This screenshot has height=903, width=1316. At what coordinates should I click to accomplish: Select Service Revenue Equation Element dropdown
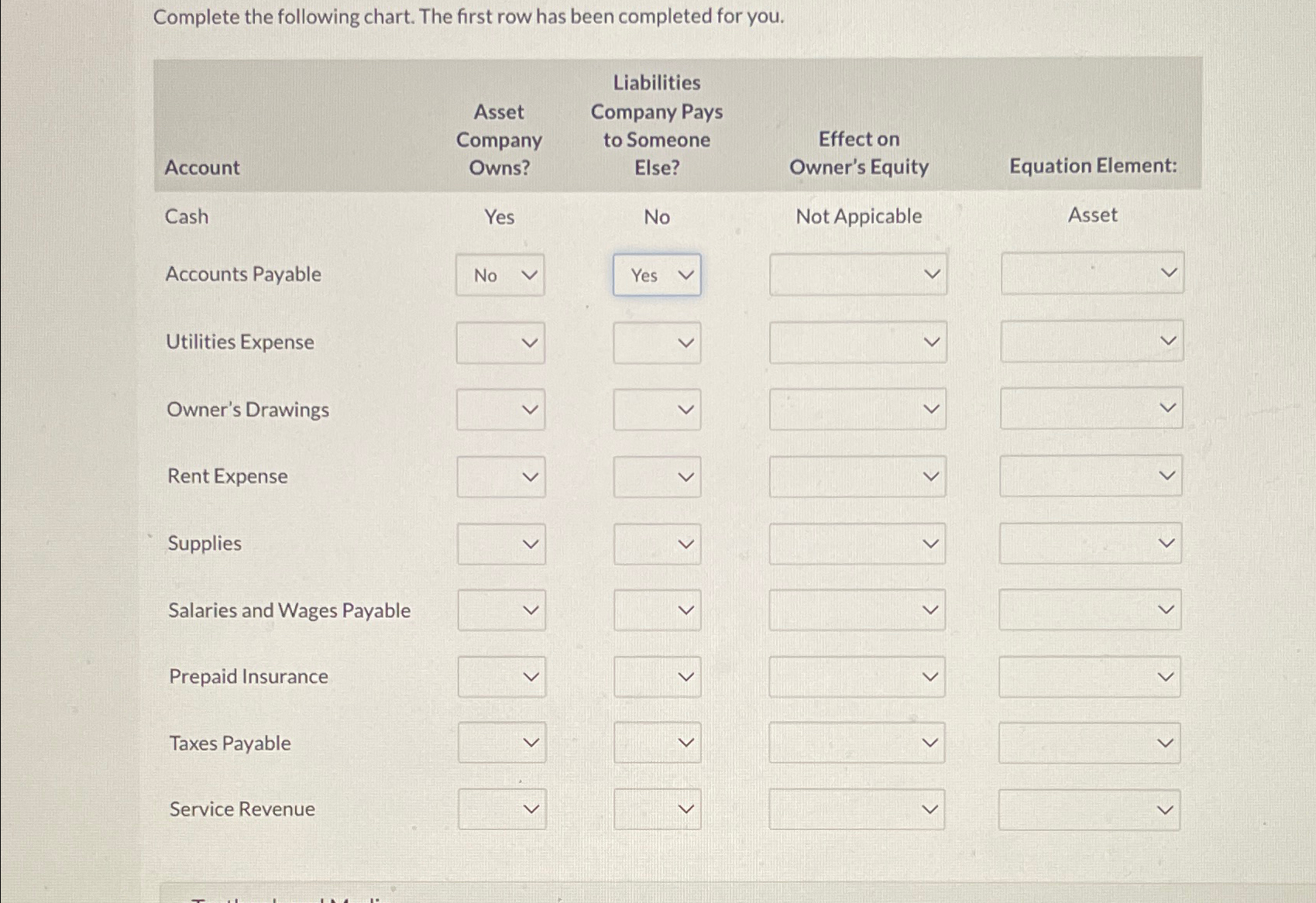coord(1089,810)
